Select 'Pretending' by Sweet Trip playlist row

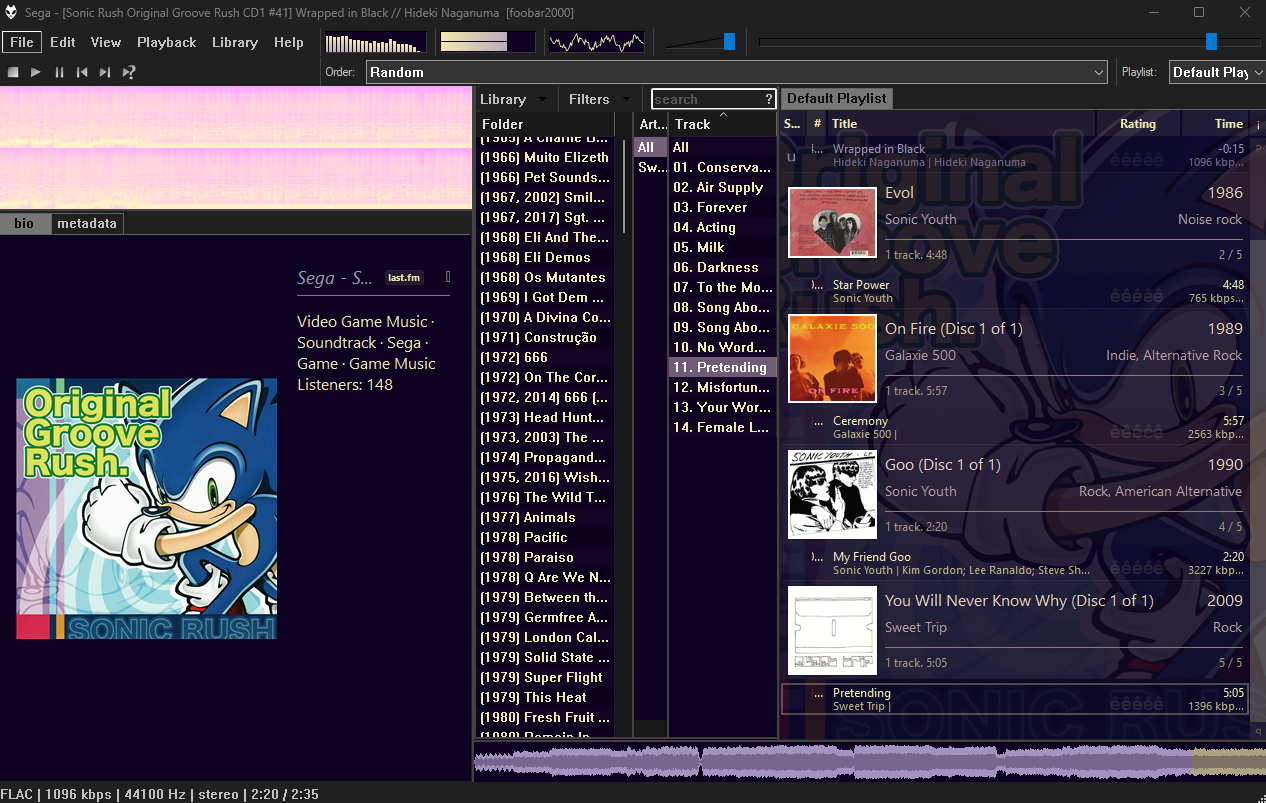coord(1014,699)
